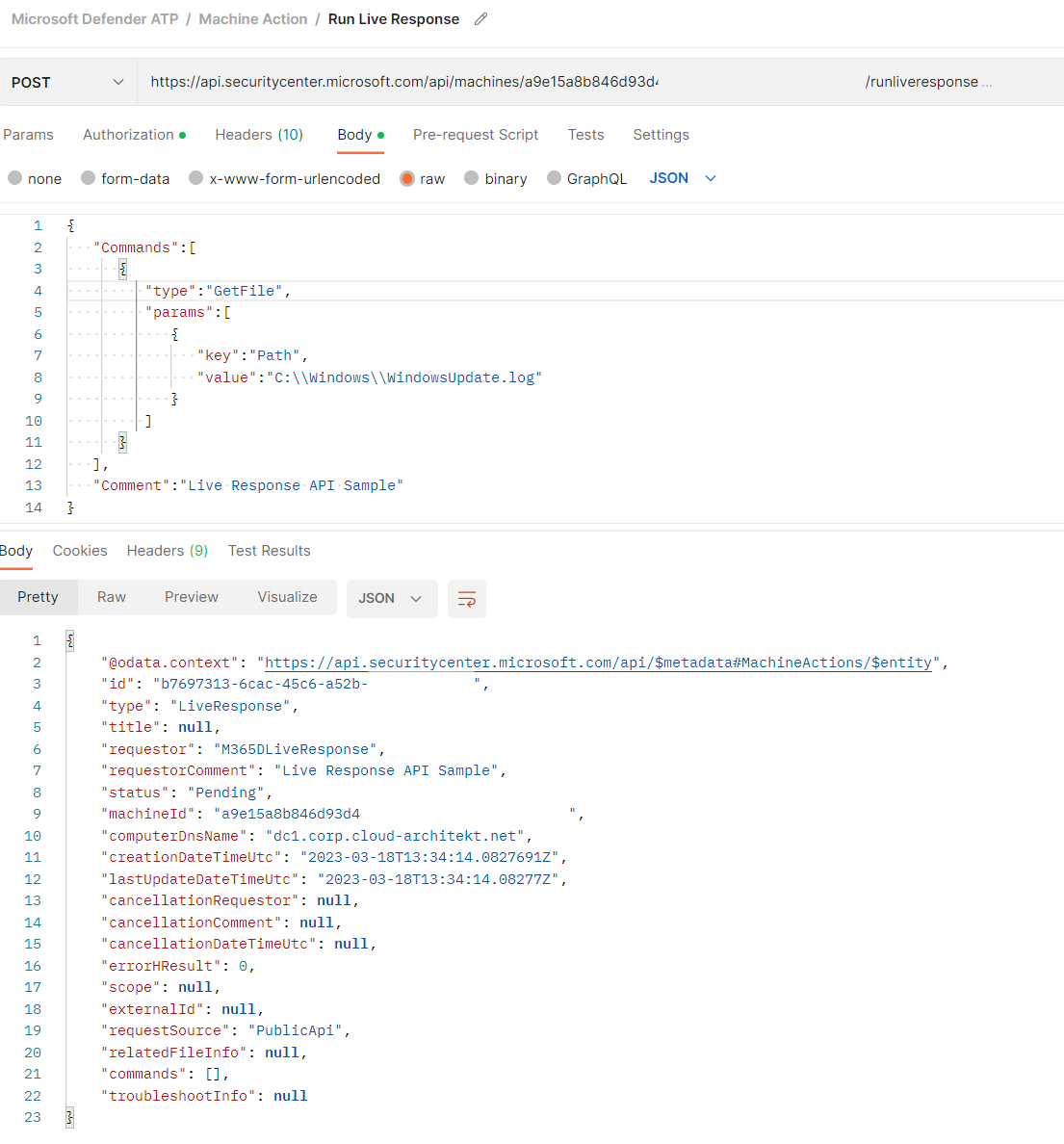Click the Machine Action breadcrumb

(x=253, y=19)
